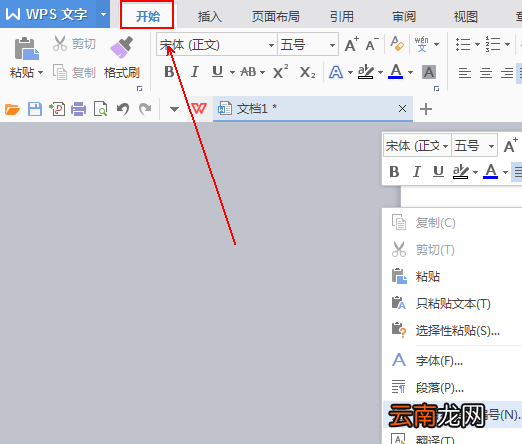Open the 插入 (Insert) ribbon tab

pos(209,16)
